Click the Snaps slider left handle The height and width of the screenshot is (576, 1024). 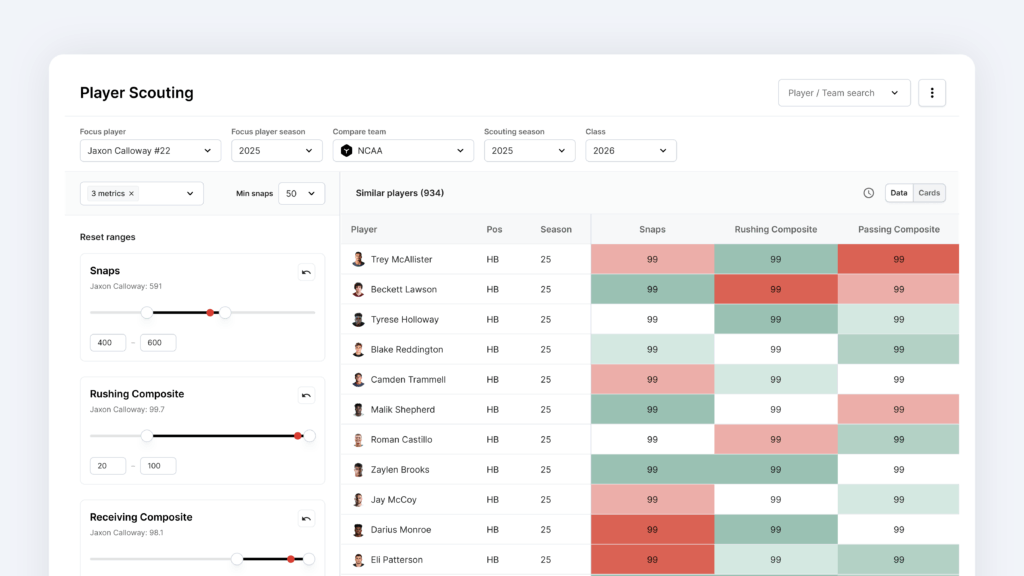coord(147,313)
